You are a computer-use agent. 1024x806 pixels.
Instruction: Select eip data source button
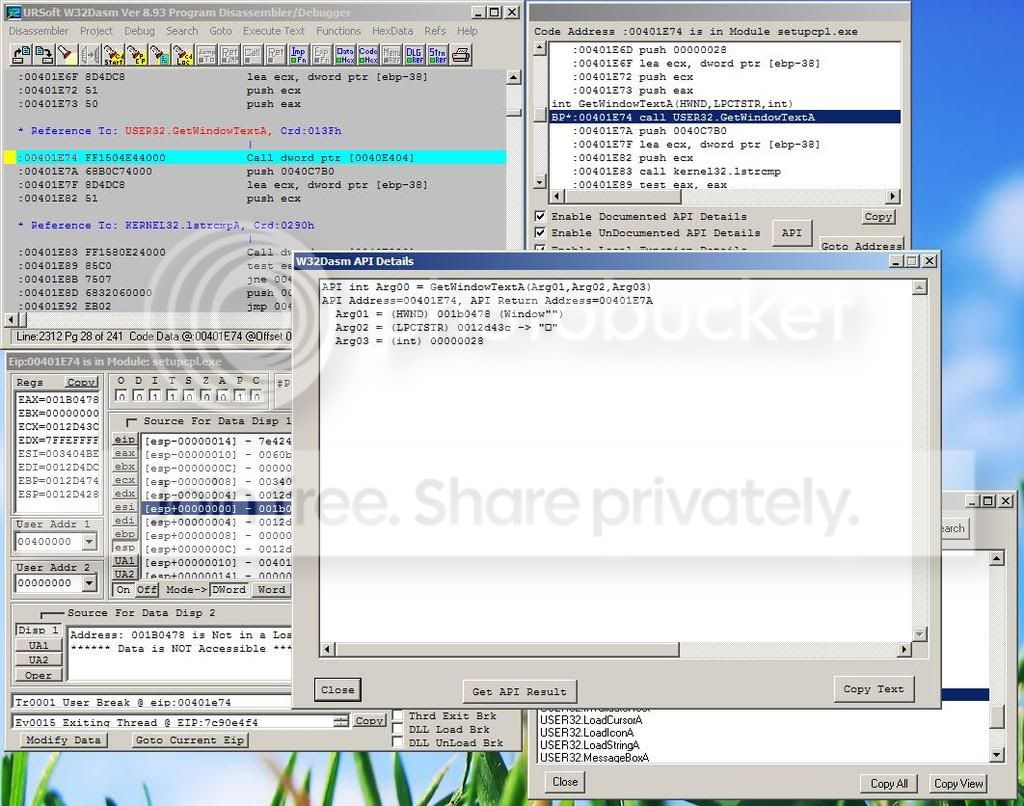click(125, 440)
